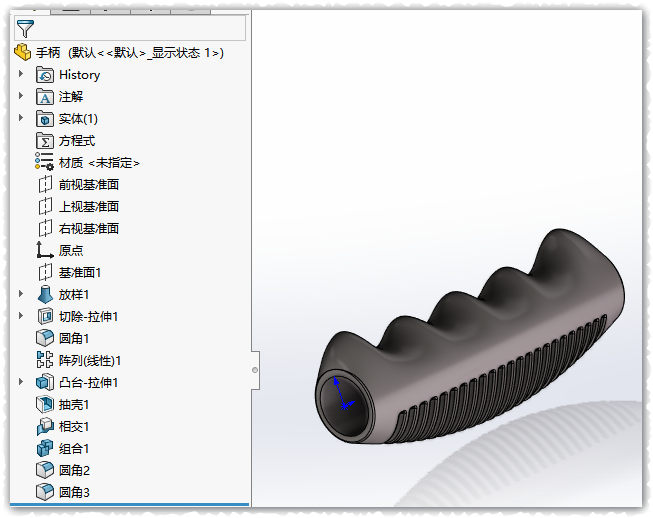653x518 pixels.
Task: Click the filter funnel icon
Action: [x=25, y=28]
